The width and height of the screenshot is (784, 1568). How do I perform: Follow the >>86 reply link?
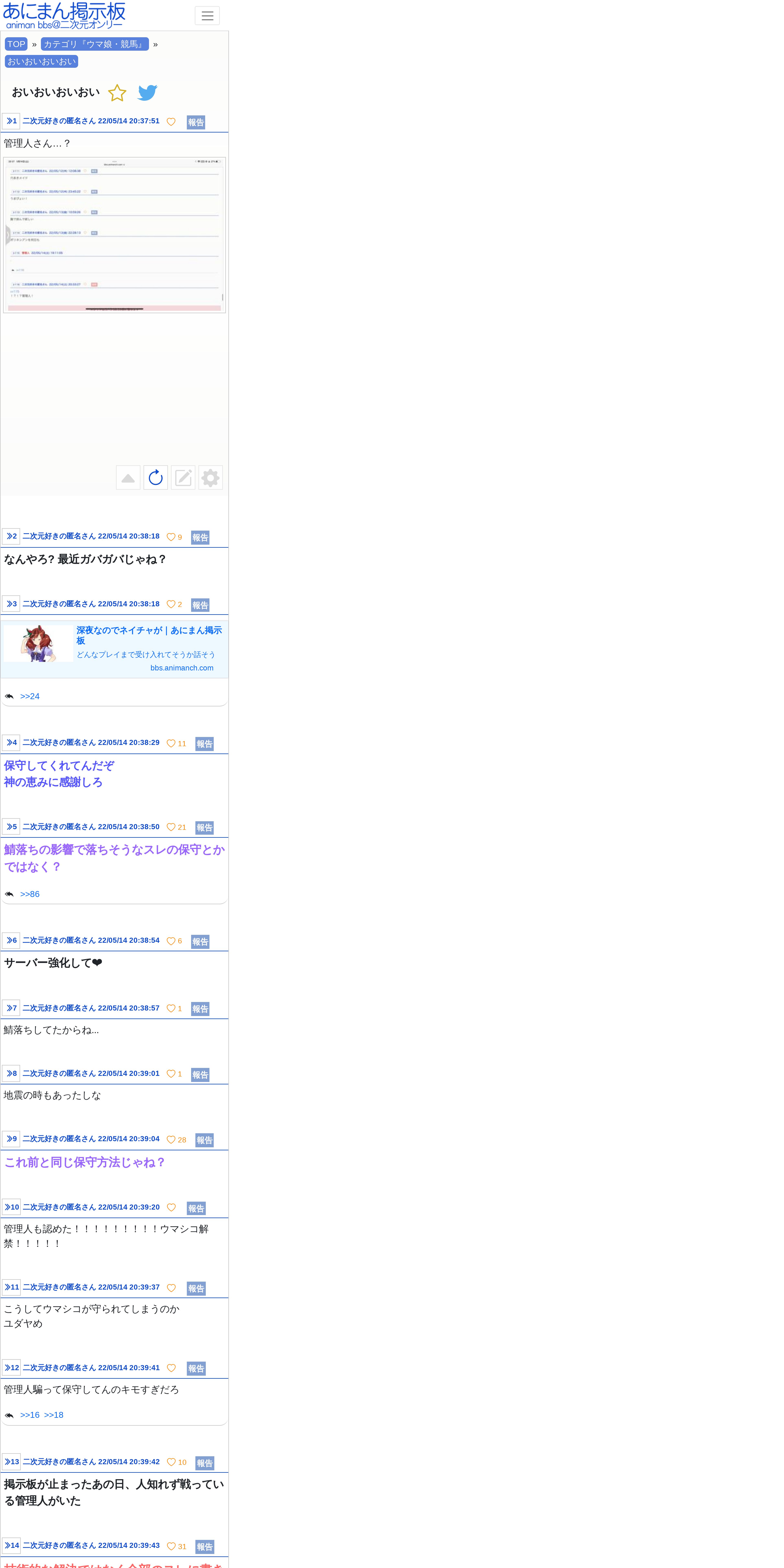tap(30, 894)
